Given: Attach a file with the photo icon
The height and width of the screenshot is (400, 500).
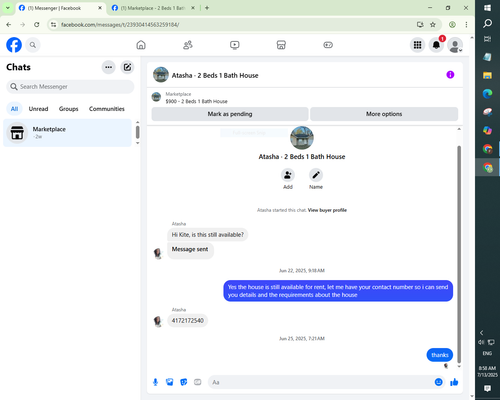Looking at the screenshot, I should (x=170, y=382).
